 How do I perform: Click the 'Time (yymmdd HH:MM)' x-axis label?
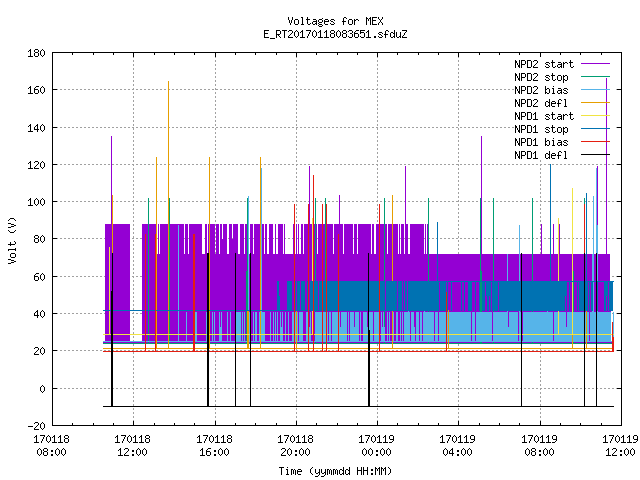[x=335, y=471]
